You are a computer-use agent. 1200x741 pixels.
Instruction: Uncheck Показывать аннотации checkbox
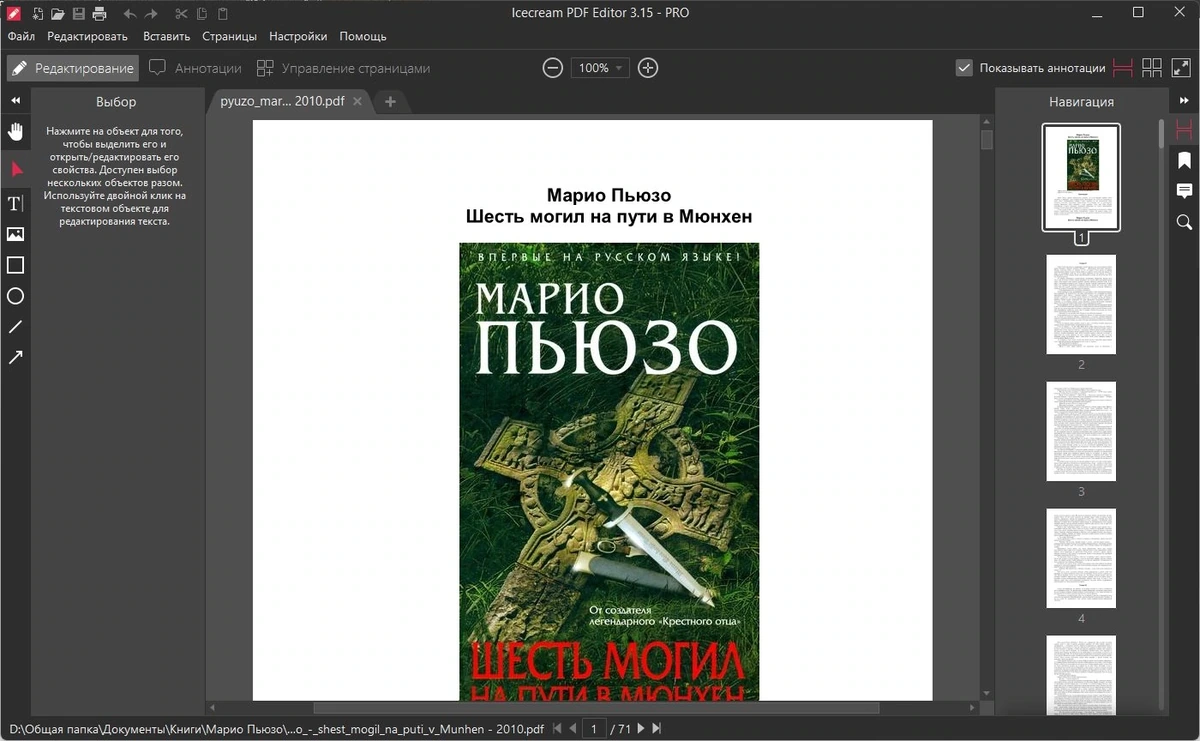coord(964,68)
